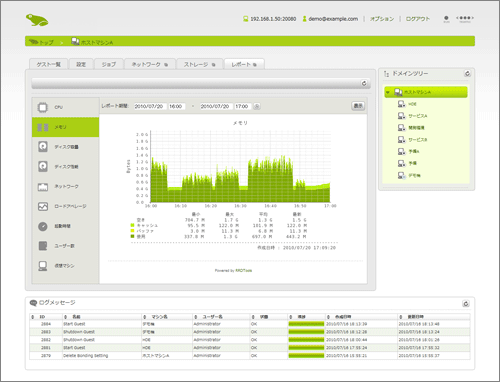Click サービスA guest icon in tree
The height and width of the screenshot is (382, 500).
[x=401, y=116]
